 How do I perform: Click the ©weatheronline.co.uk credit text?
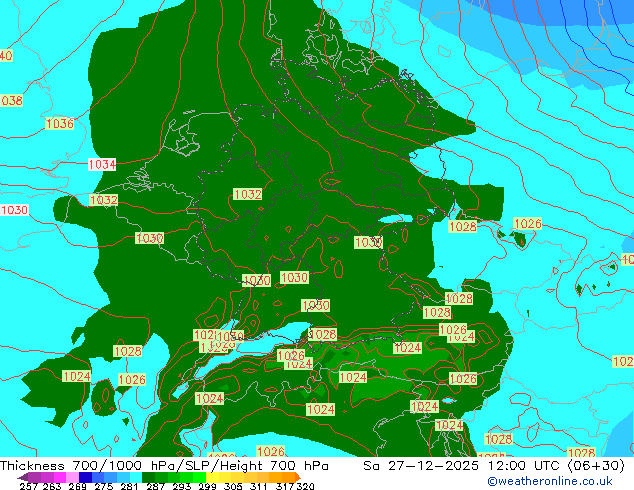point(550,481)
